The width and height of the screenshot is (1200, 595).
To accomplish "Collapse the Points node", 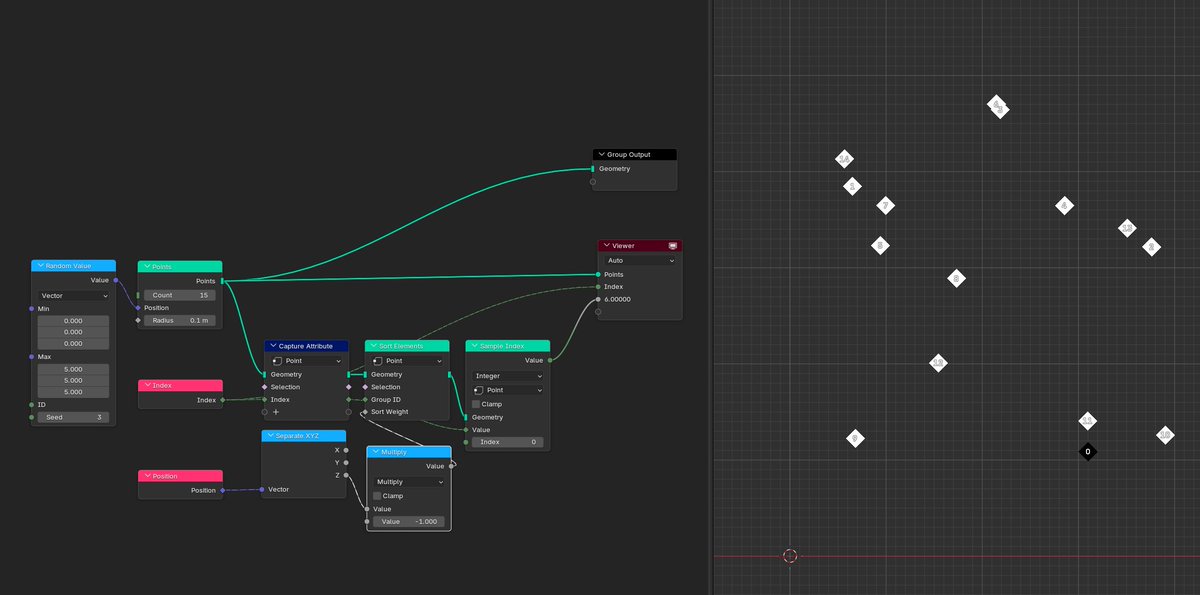I will (146, 267).
